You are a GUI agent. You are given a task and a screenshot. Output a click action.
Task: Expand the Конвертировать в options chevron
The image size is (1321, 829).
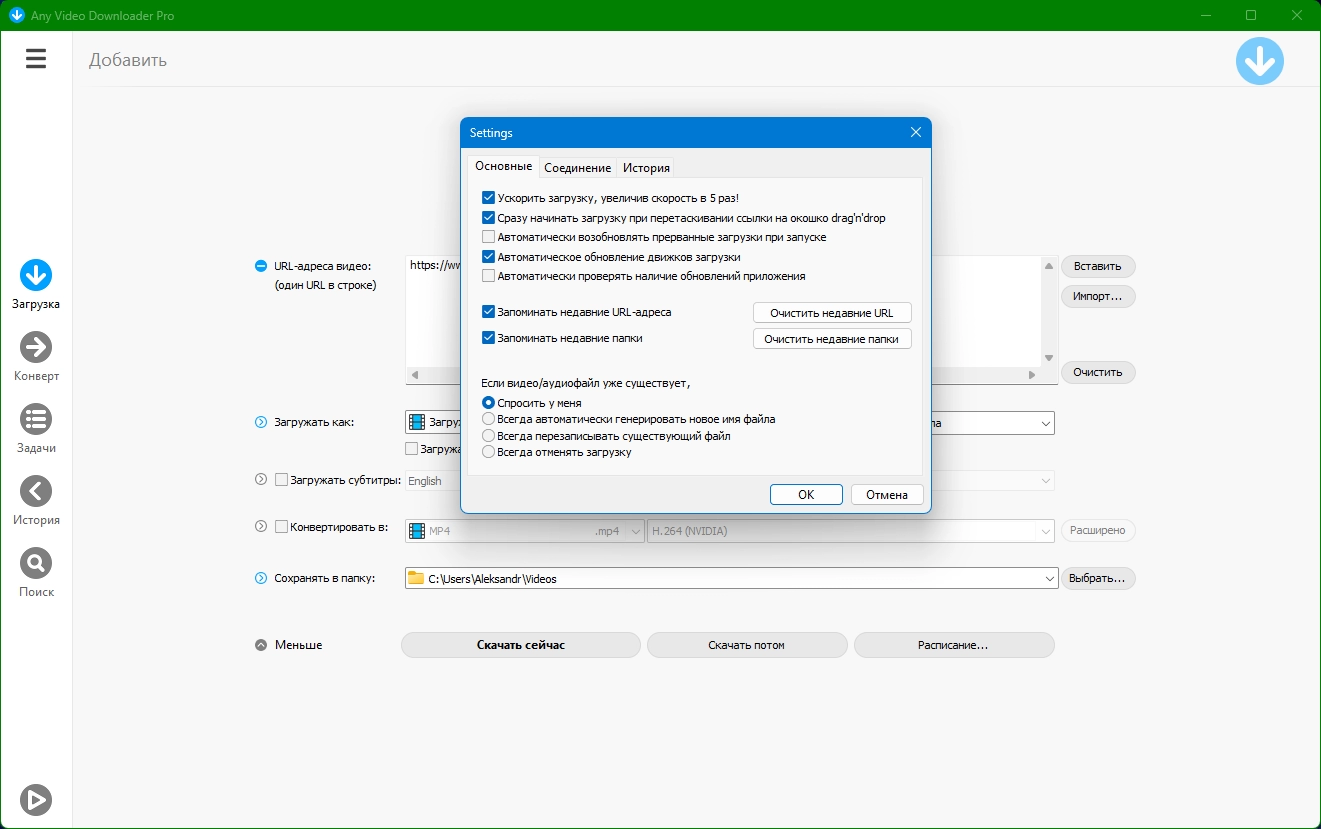pyautogui.click(x=261, y=526)
